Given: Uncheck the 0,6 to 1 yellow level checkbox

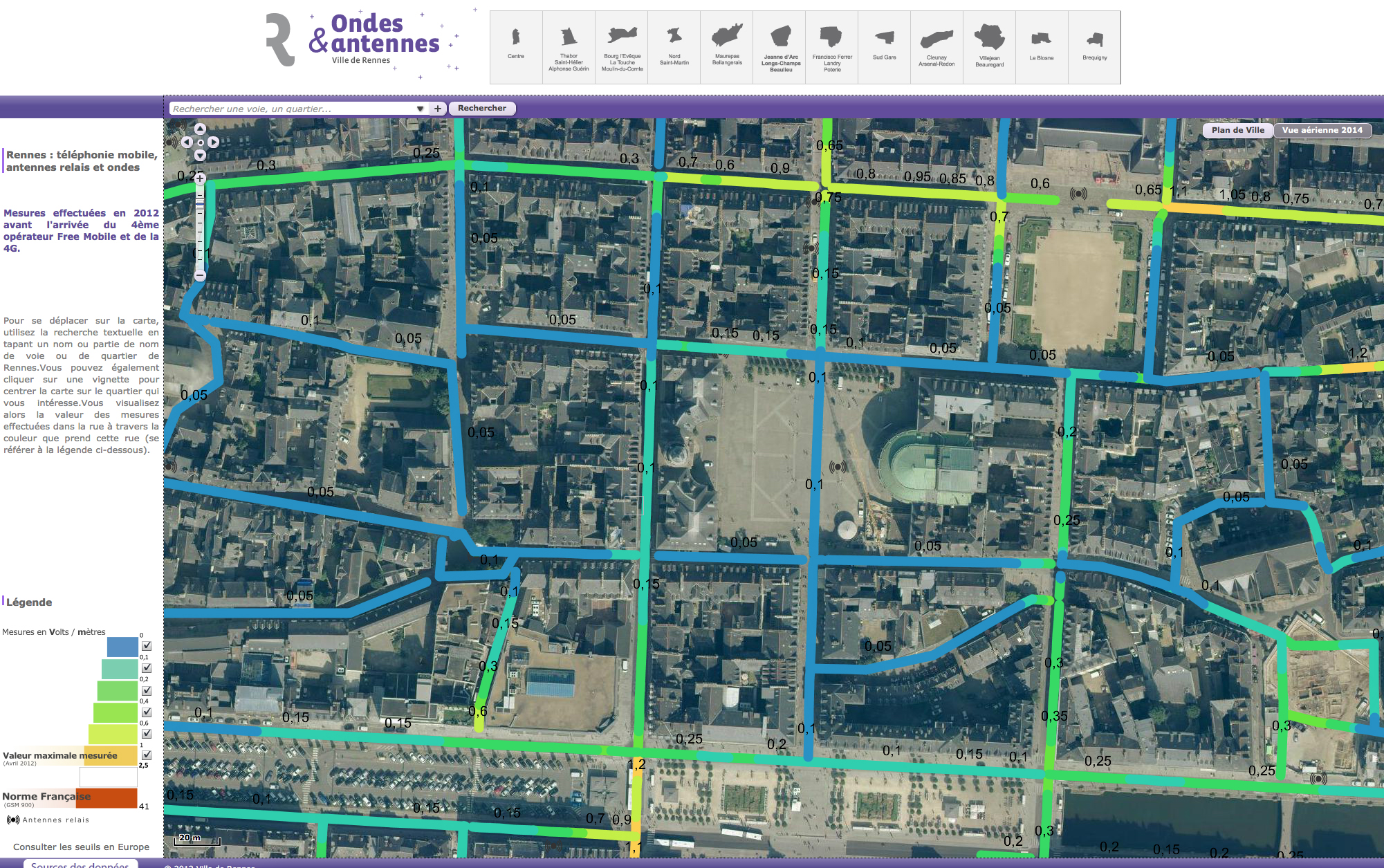Looking at the screenshot, I should pos(147,734).
